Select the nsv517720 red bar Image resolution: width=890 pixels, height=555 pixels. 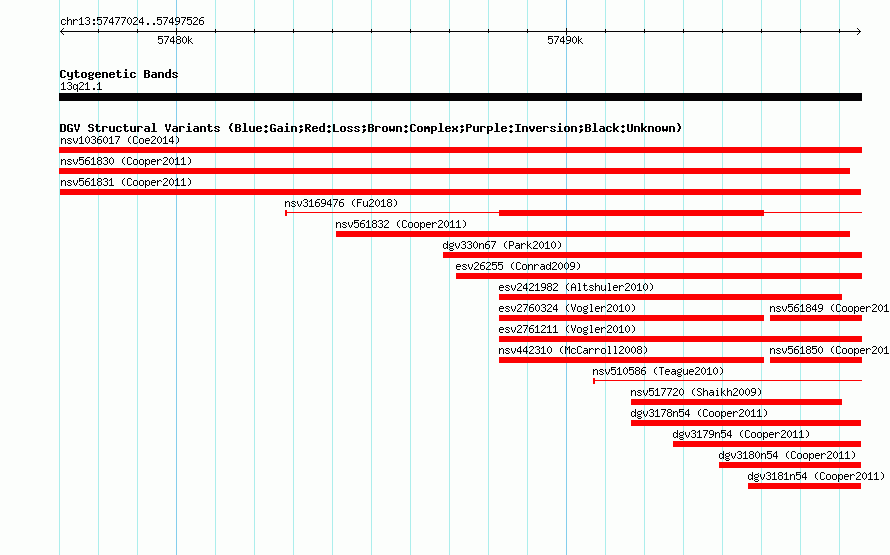tap(736, 402)
